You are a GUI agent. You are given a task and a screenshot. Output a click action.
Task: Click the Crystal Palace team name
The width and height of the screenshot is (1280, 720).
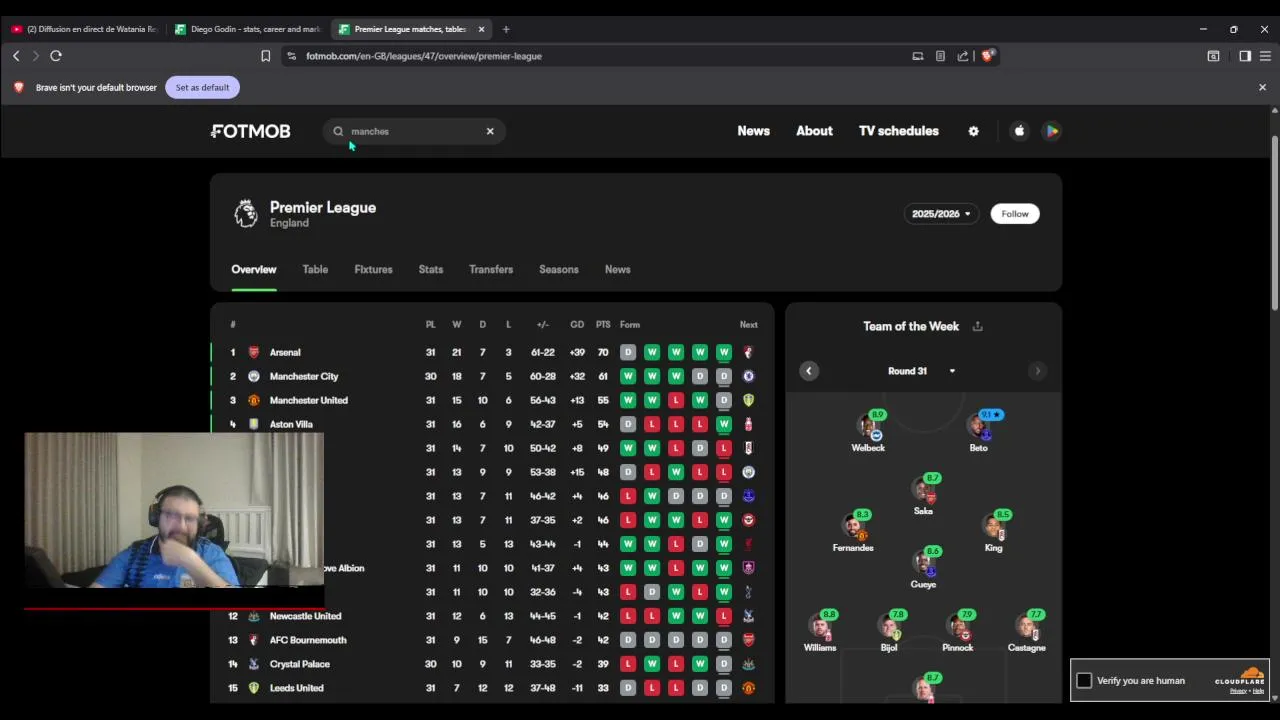click(300, 664)
